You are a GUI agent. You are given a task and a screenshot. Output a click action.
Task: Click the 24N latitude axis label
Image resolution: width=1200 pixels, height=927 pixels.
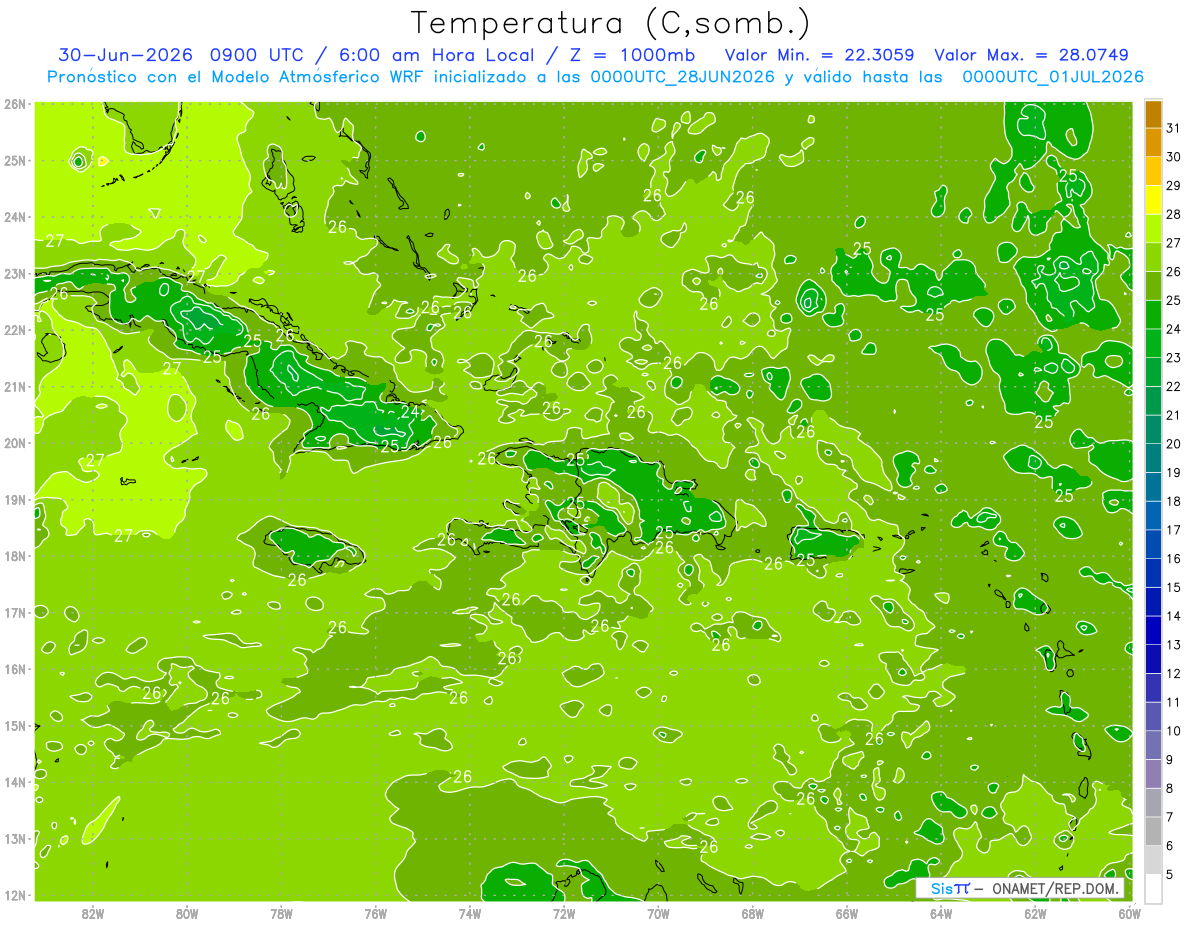pos(15,217)
